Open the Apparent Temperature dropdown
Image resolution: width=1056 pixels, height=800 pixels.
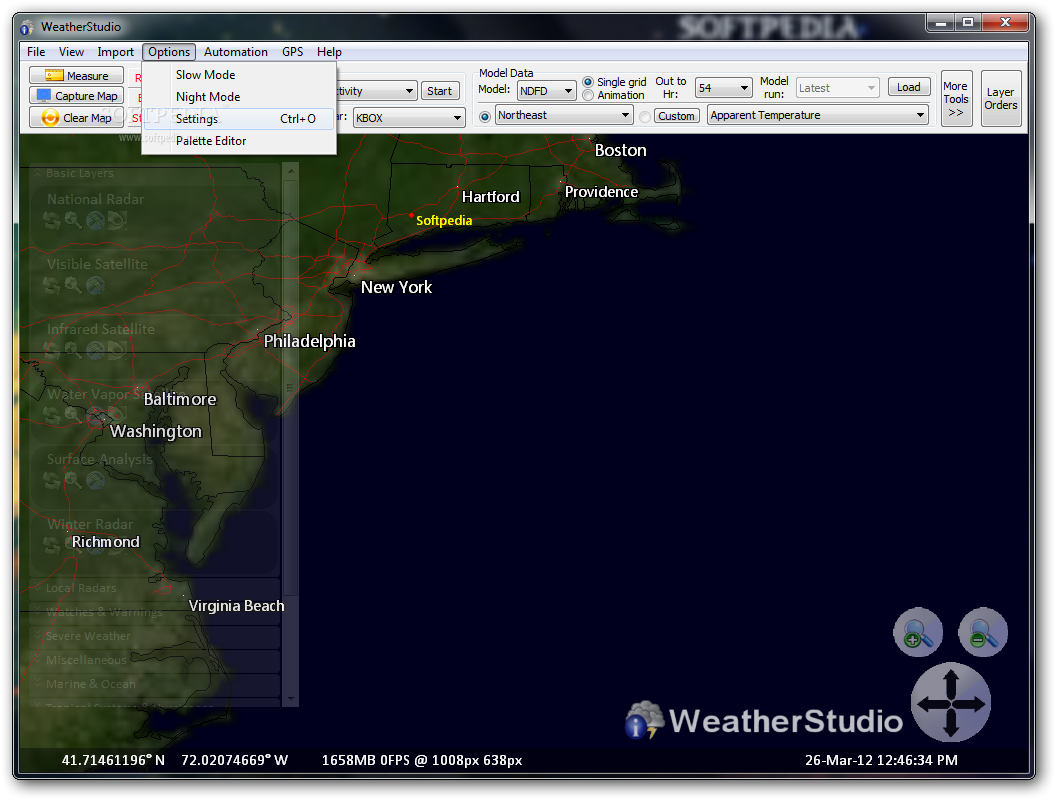[818, 115]
